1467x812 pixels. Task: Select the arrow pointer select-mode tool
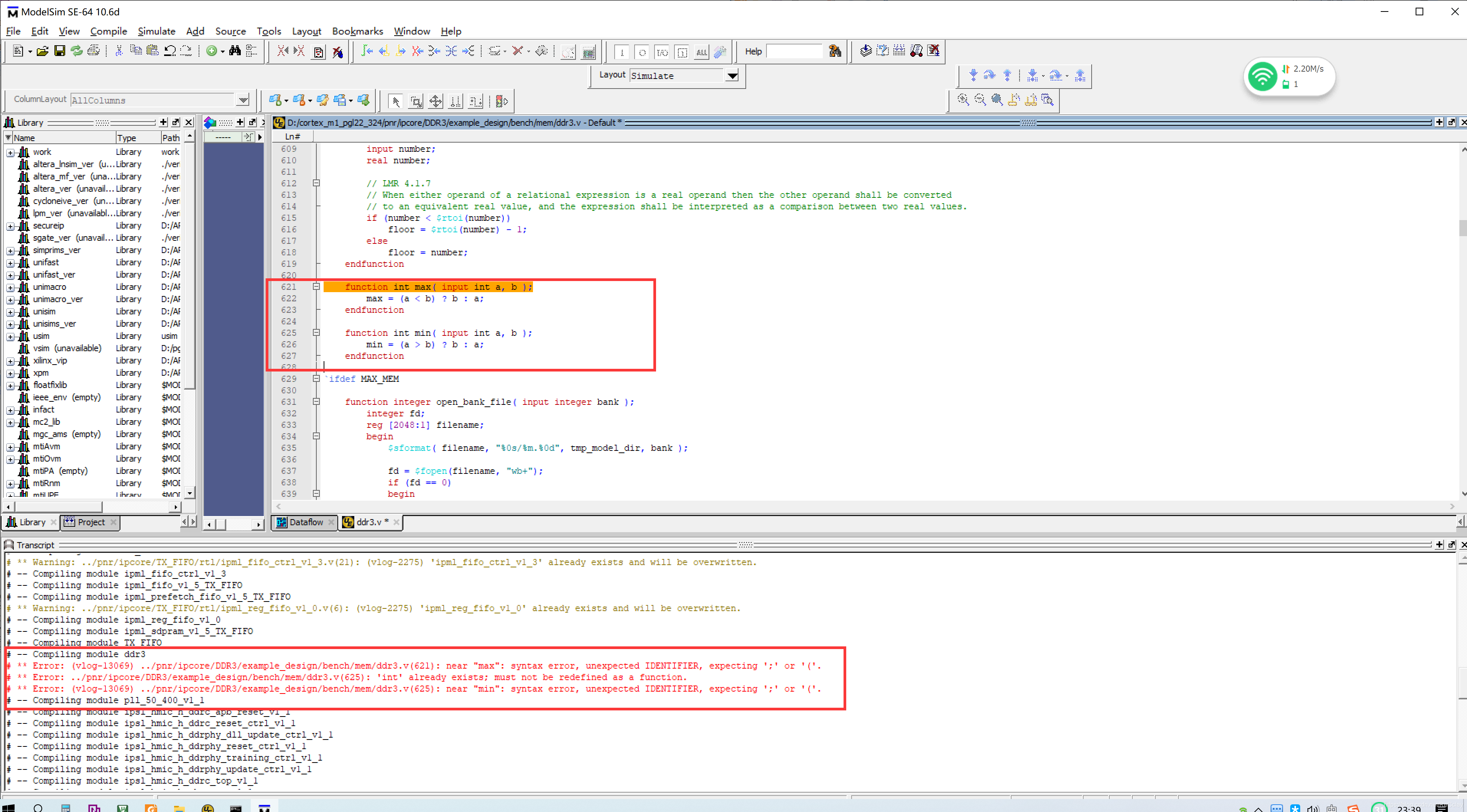pyautogui.click(x=395, y=101)
